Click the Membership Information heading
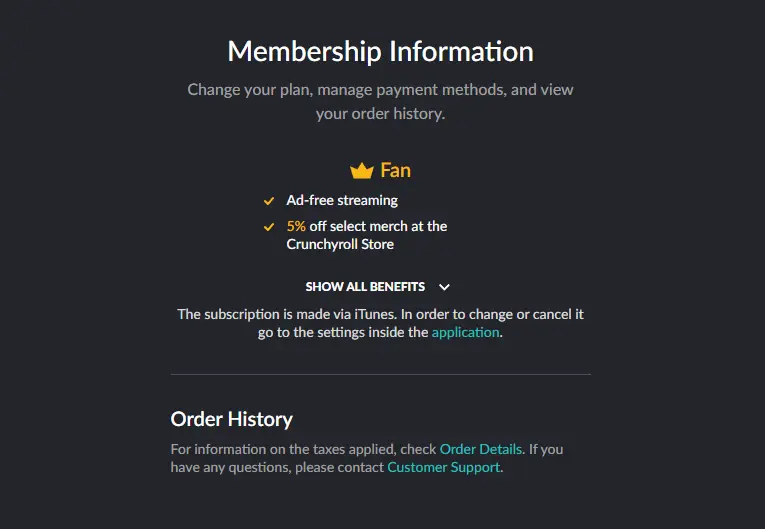This screenshot has width=765, height=529. click(x=381, y=51)
